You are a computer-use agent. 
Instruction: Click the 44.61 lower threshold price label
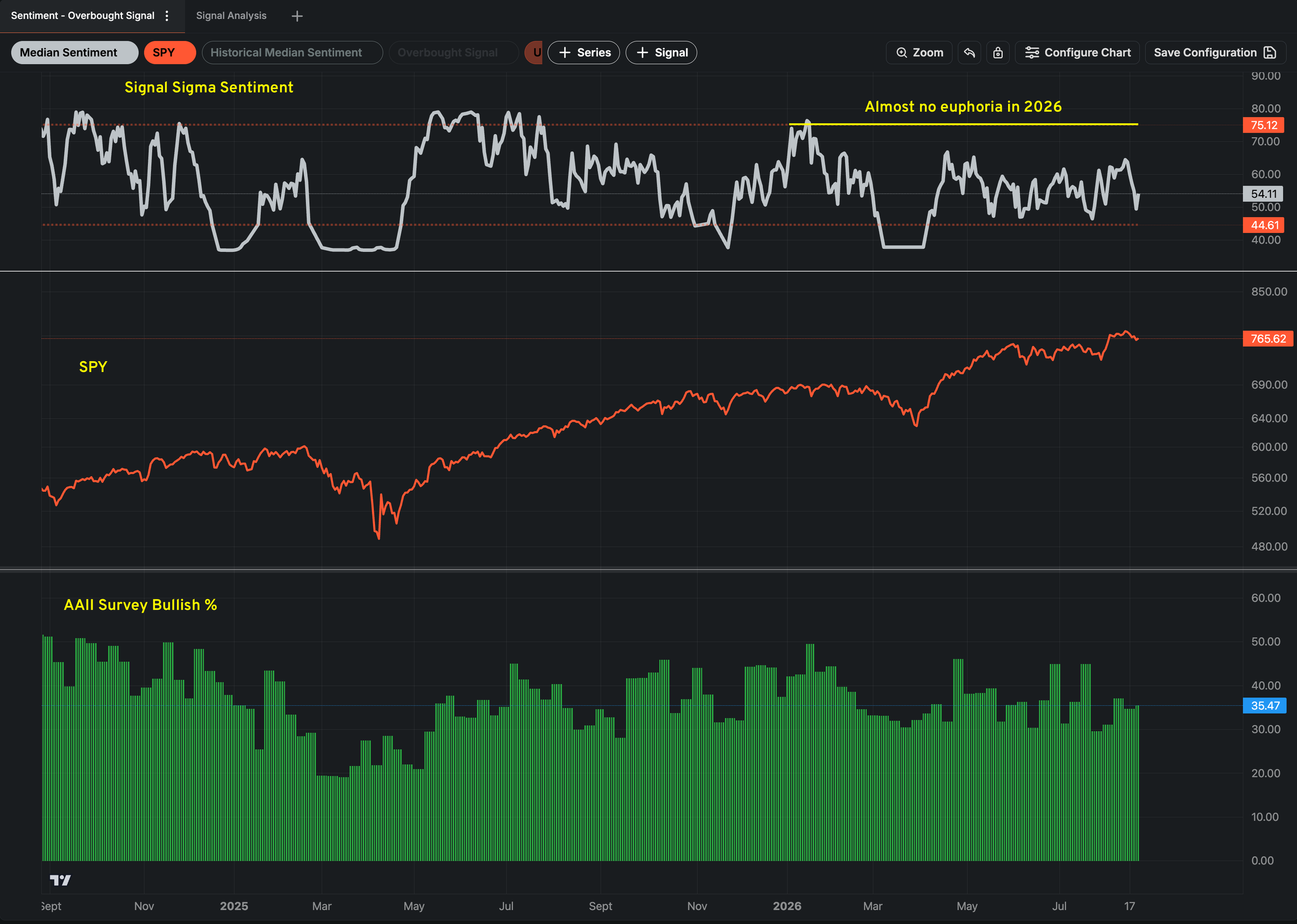(x=1263, y=225)
